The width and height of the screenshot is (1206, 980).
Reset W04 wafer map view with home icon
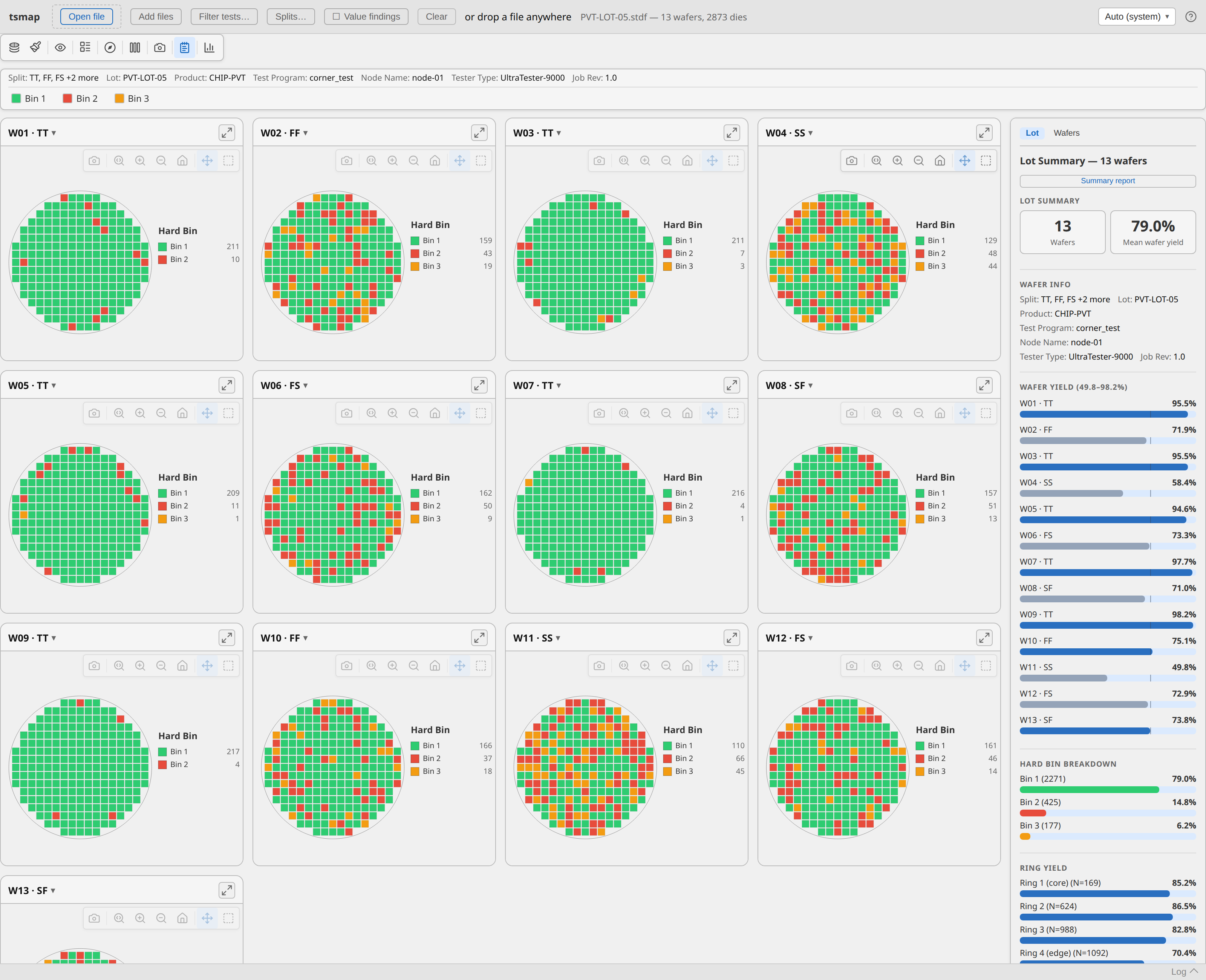click(940, 161)
